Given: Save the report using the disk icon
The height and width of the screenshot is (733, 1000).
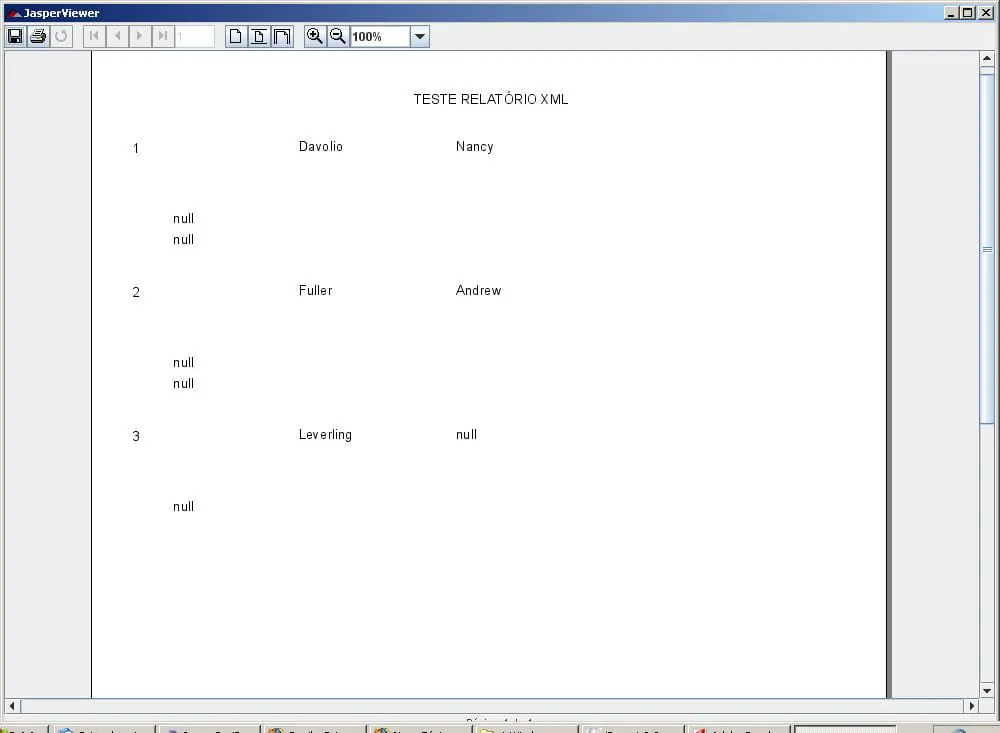Looking at the screenshot, I should point(15,36).
